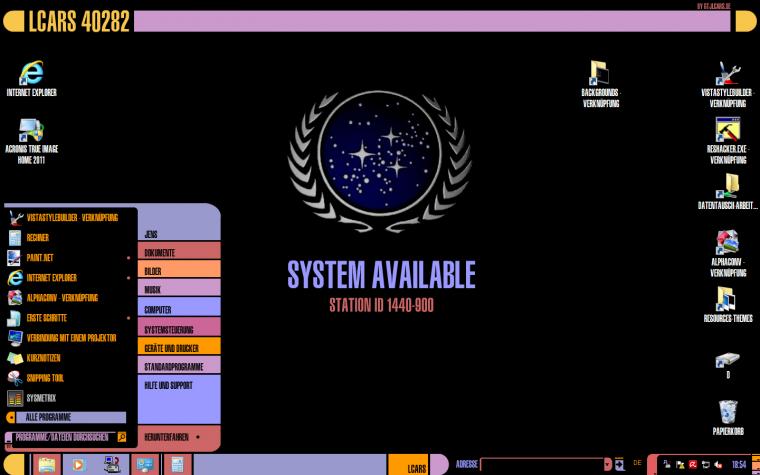The width and height of the screenshot is (760, 475).
Task: Expand Internet Explorer jump list arrow
Action: [x=128, y=278]
